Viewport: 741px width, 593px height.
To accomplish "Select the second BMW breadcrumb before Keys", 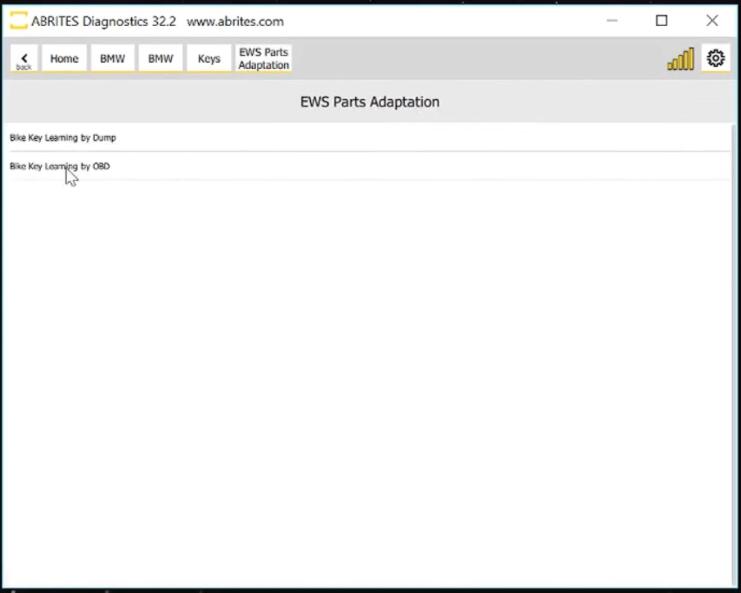I will coord(161,59).
